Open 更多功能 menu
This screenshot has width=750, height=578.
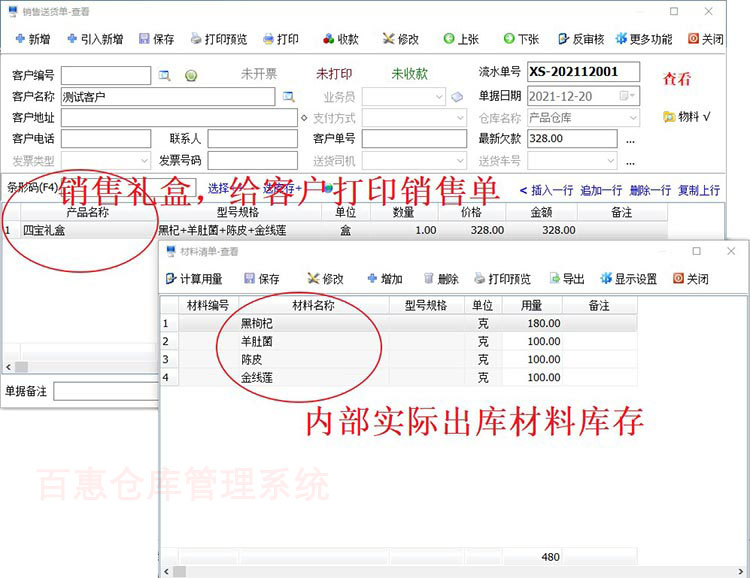pyautogui.click(x=644, y=39)
